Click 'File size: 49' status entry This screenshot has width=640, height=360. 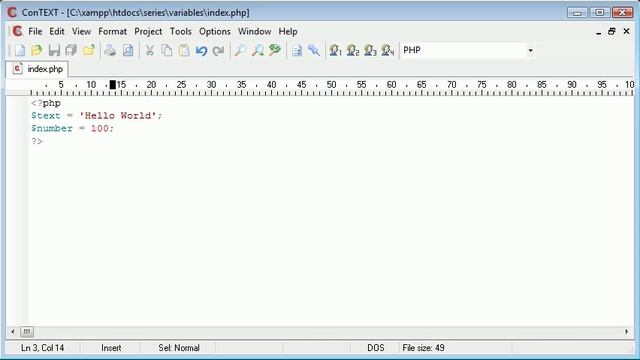pyautogui.click(x=423, y=348)
